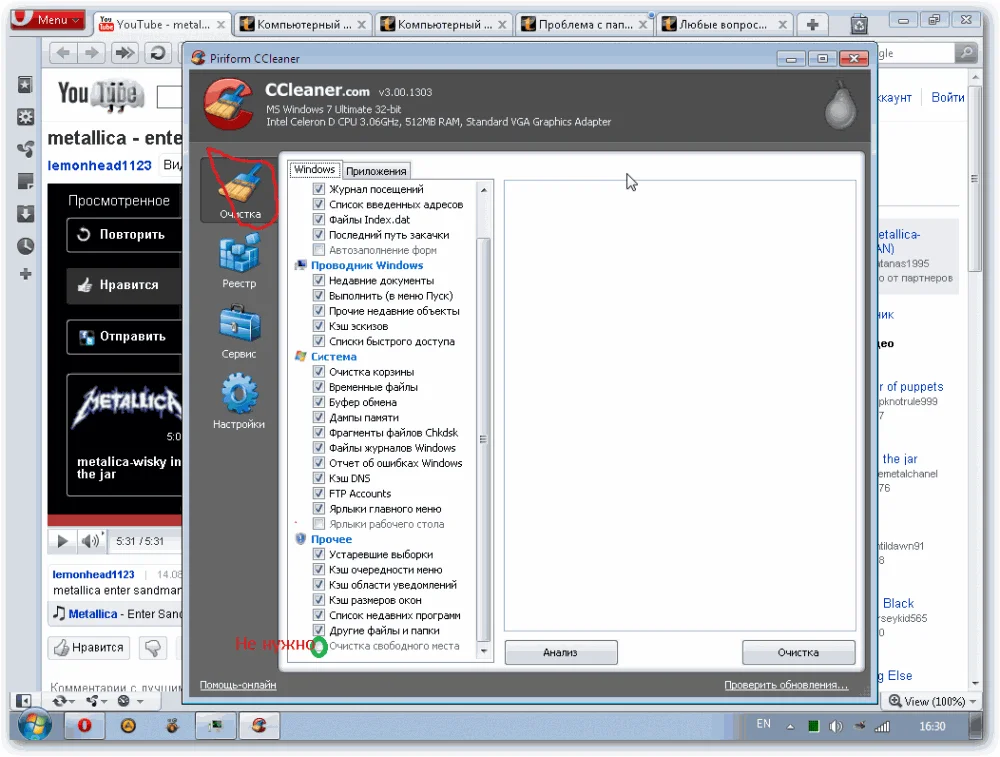This screenshot has width=1000, height=757.
Task: Uncheck Список введенных адресов checkbox
Action: 319,204
